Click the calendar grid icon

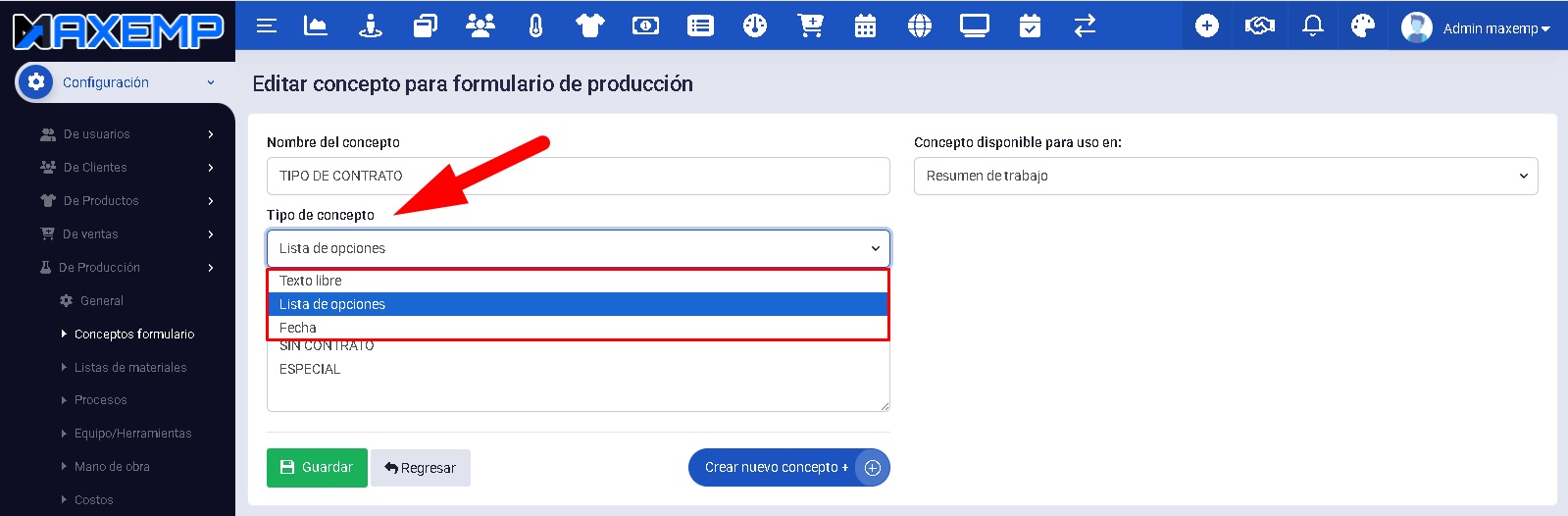pyautogui.click(x=865, y=26)
